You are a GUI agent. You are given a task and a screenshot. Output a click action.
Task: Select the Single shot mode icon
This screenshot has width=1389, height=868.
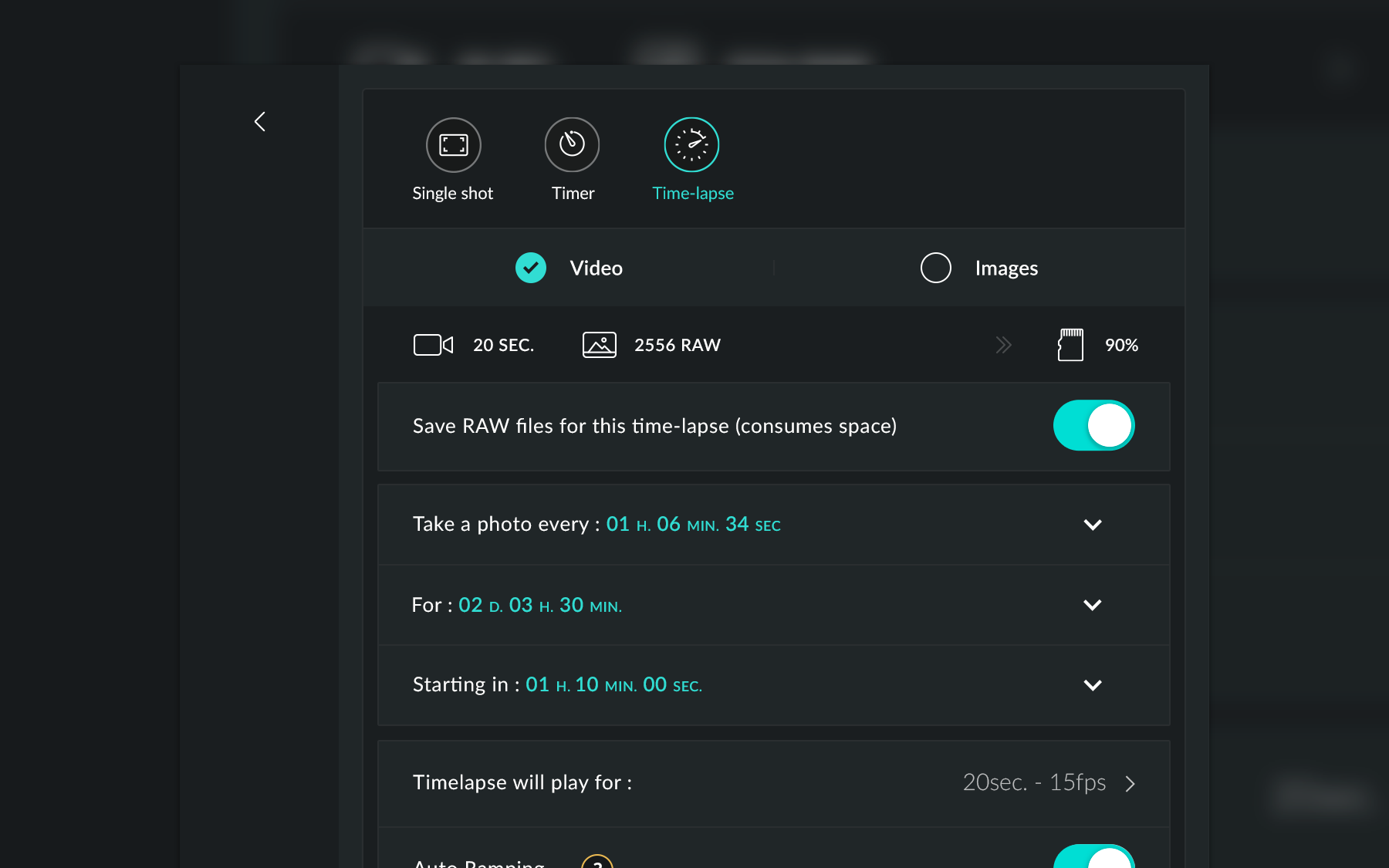(454, 145)
